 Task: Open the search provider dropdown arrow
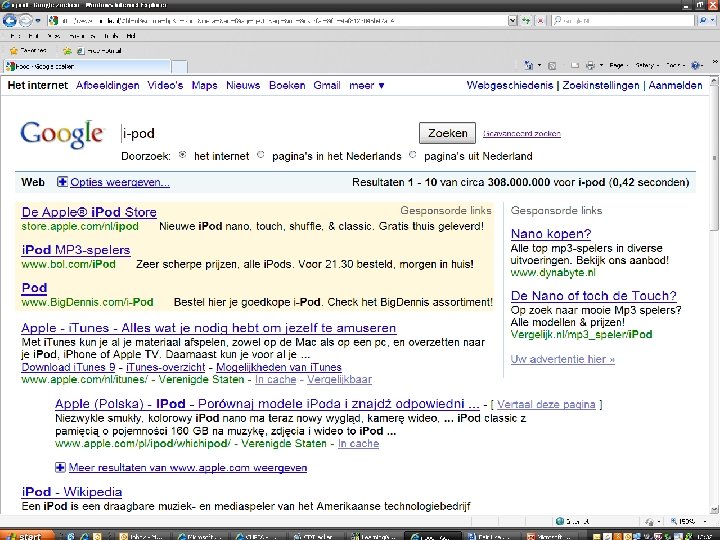click(x=712, y=21)
